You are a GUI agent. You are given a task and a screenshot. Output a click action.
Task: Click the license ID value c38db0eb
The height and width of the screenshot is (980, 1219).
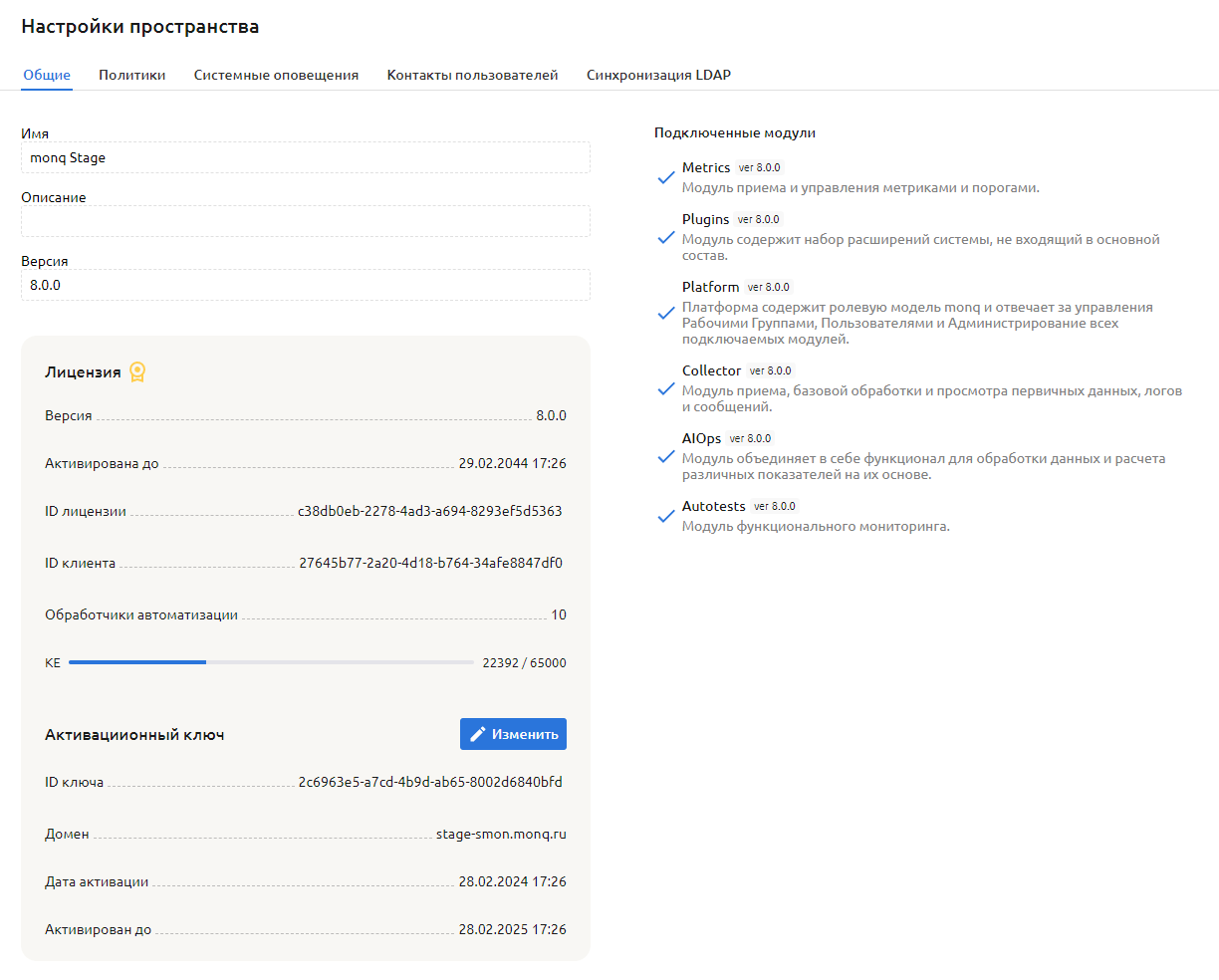[429, 511]
